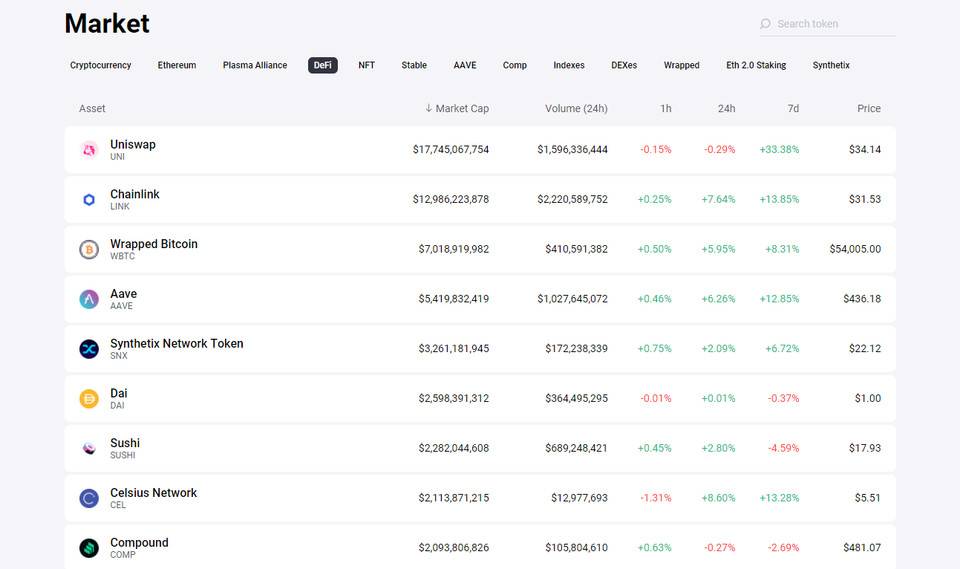Click the Compound token icon

tap(89, 548)
